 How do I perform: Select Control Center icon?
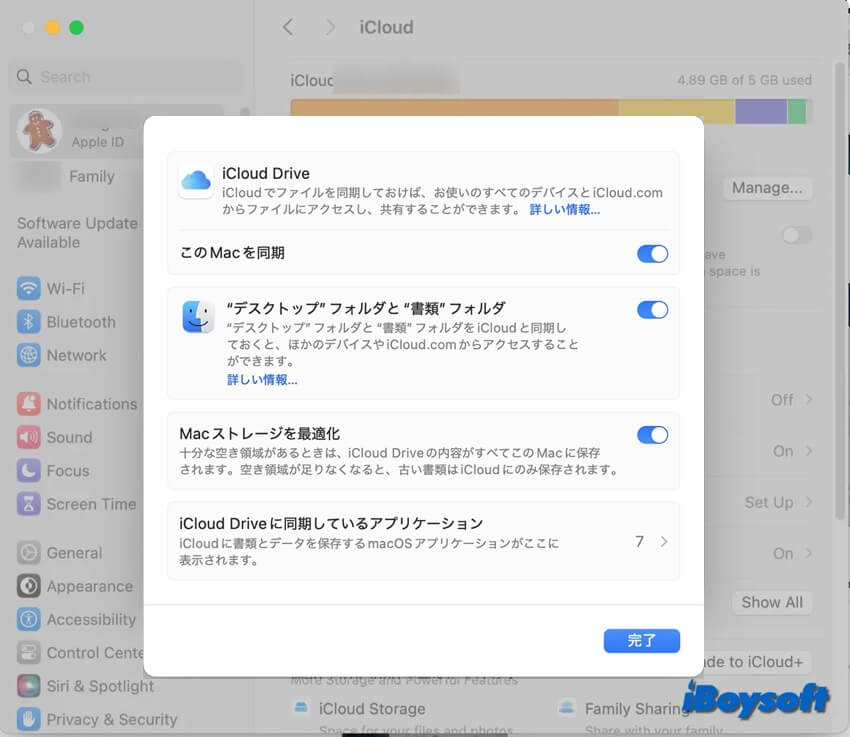[x=28, y=653]
